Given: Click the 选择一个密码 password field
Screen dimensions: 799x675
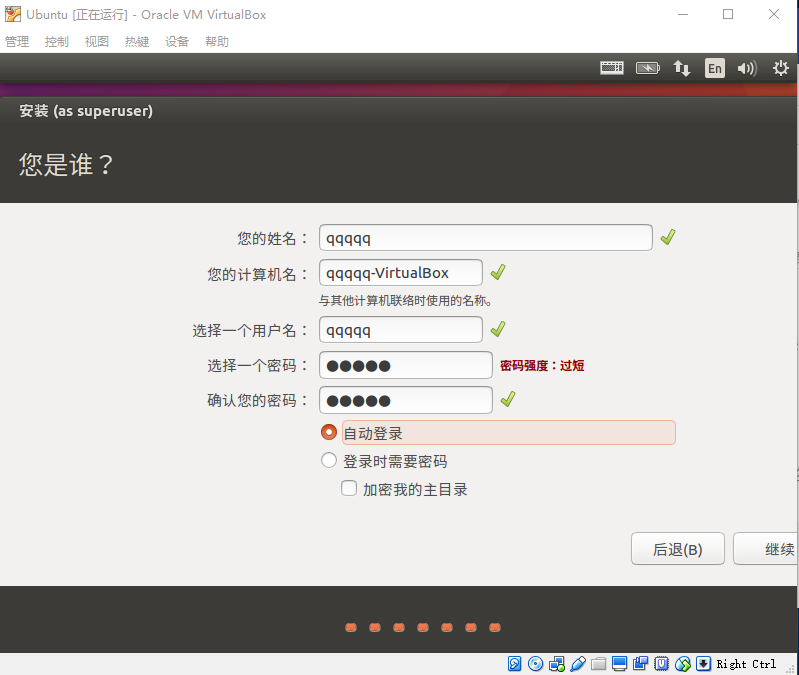Looking at the screenshot, I should point(406,365).
